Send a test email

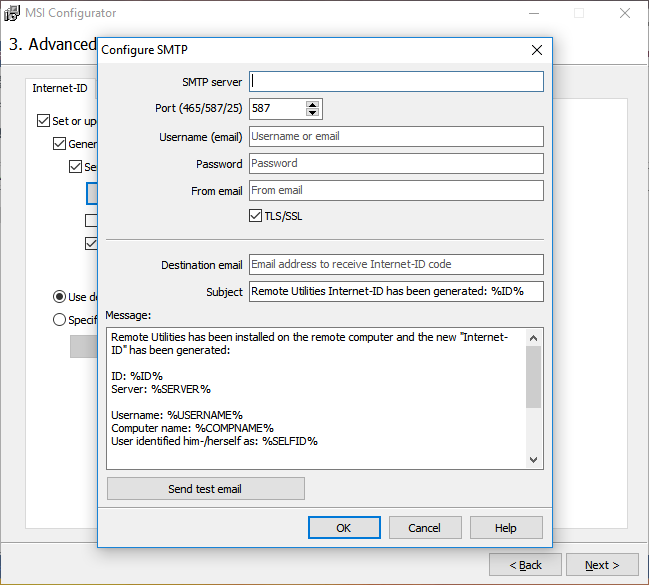click(206, 489)
